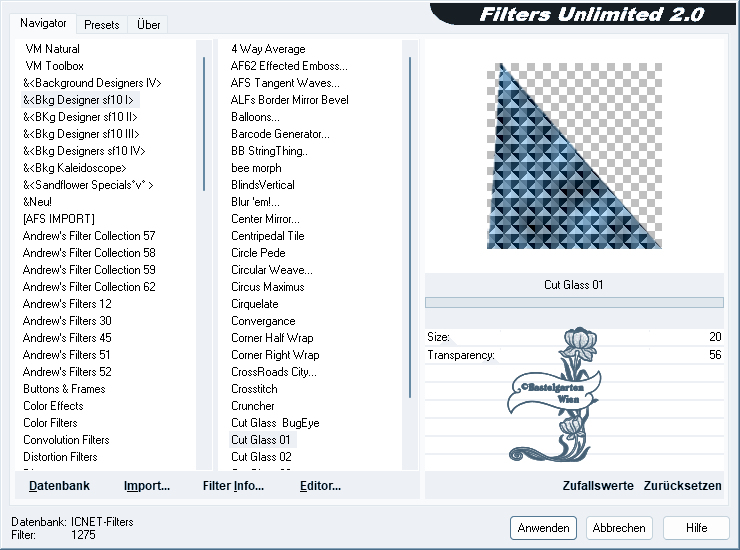This screenshot has width=740, height=550.
Task: Click Anwenden to apply filter
Action: click(543, 528)
